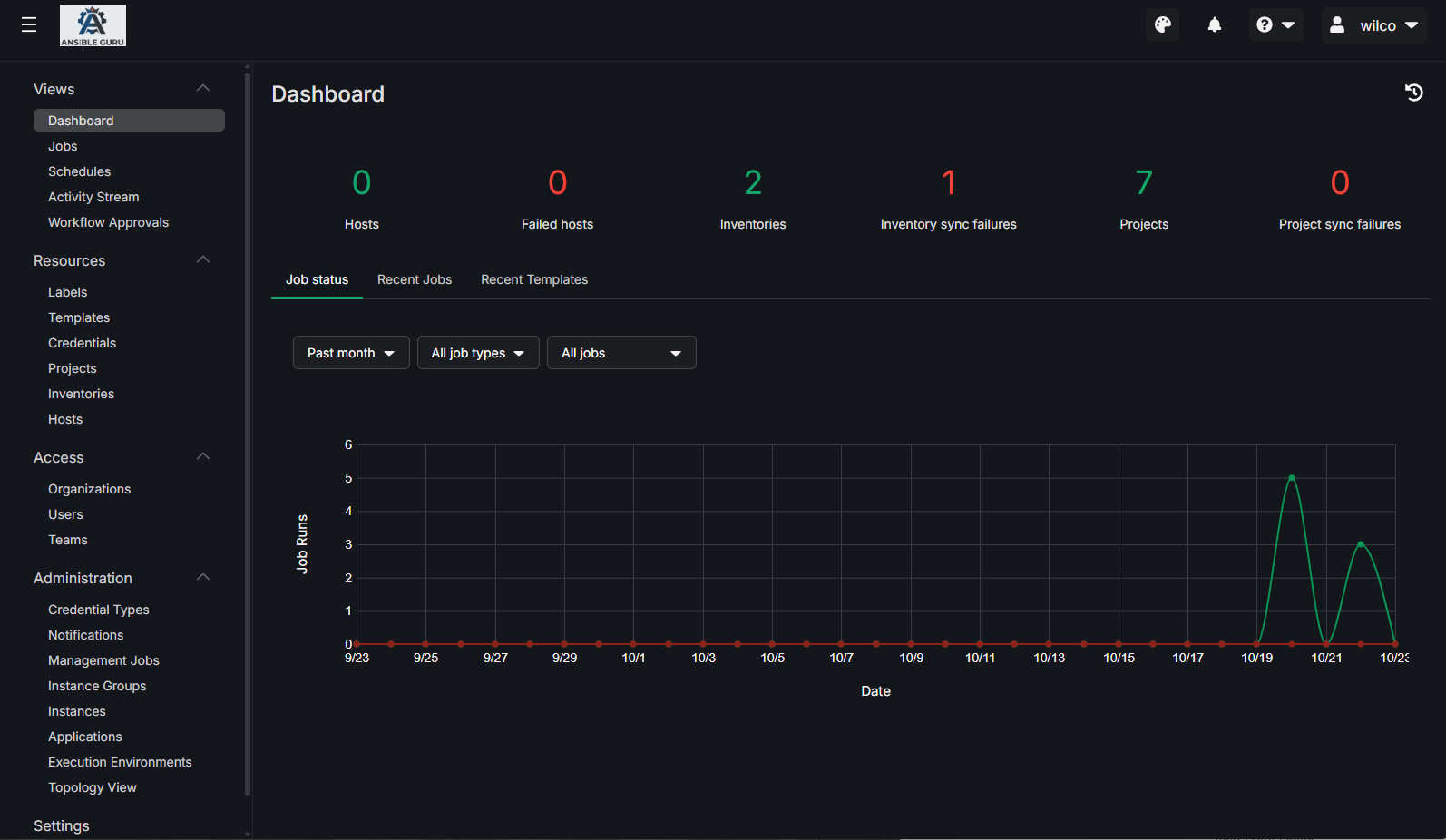Switch to the Recent Jobs tab
This screenshot has width=1446, height=840.
click(x=415, y=279)
